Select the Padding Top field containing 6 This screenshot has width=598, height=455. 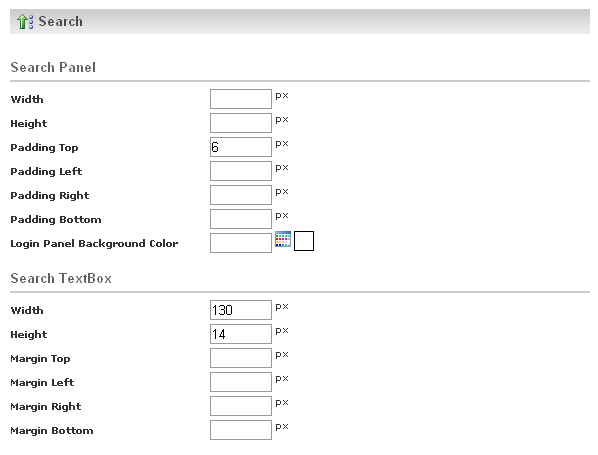click(x=241, y=147)
